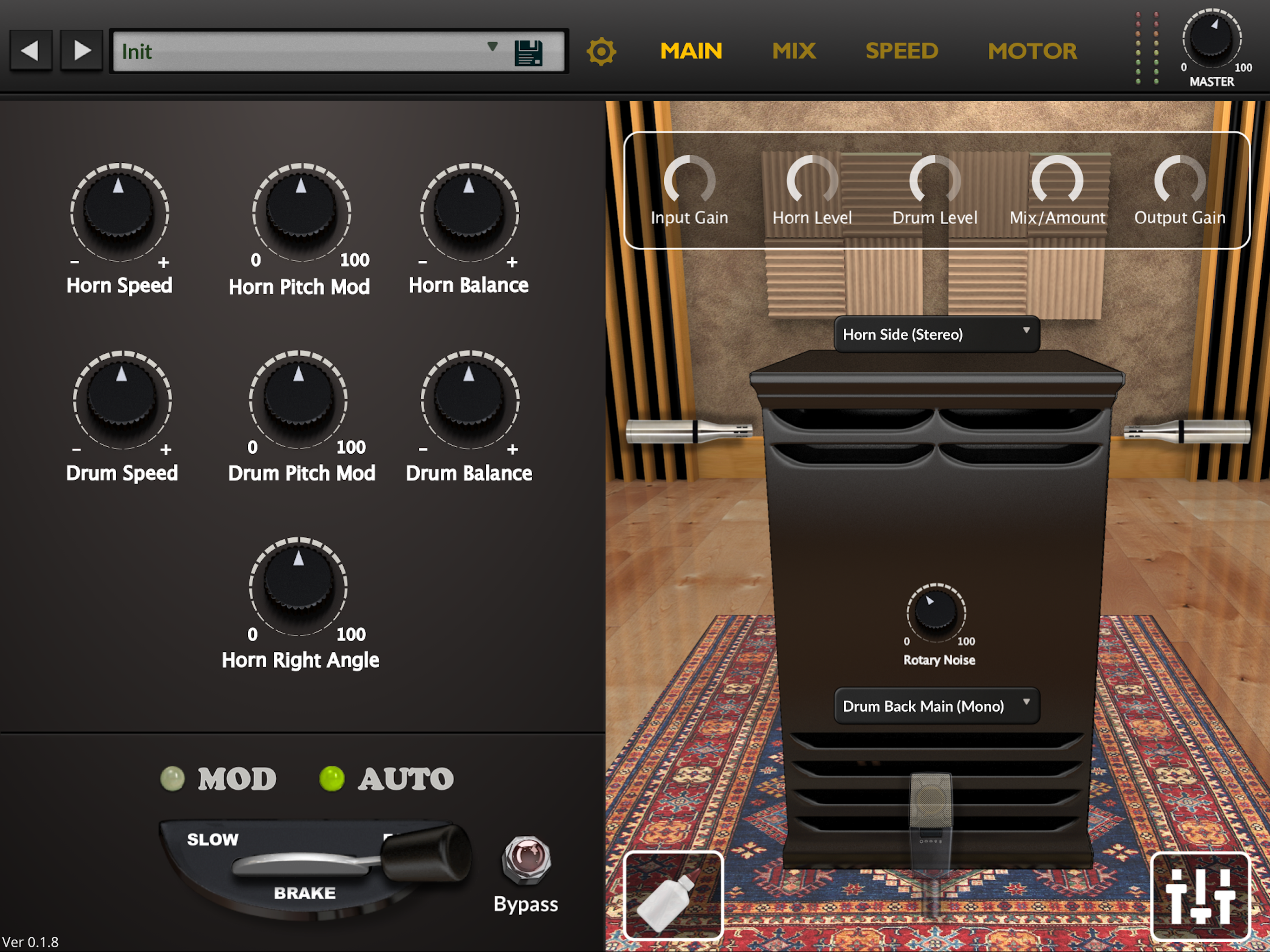
Task: Open settings with the gear icon
Action: (x=601, y=52)
